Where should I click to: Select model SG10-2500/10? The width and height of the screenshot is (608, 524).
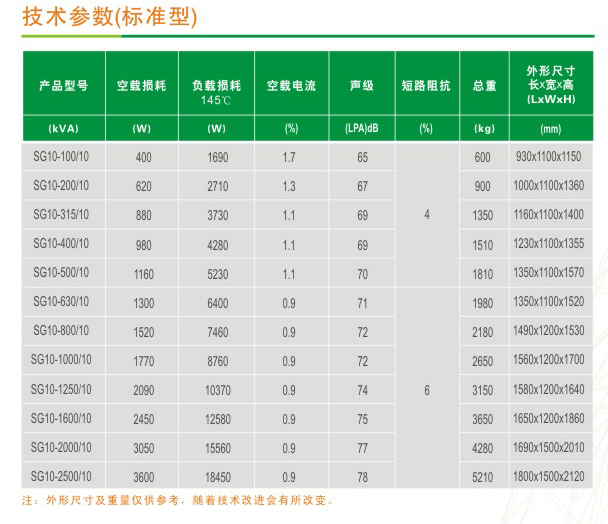click(61, 476)
